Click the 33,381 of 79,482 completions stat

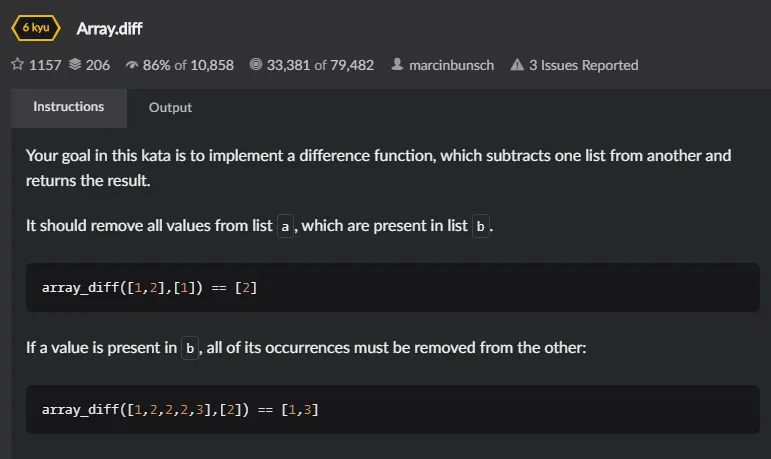point(320,65)
